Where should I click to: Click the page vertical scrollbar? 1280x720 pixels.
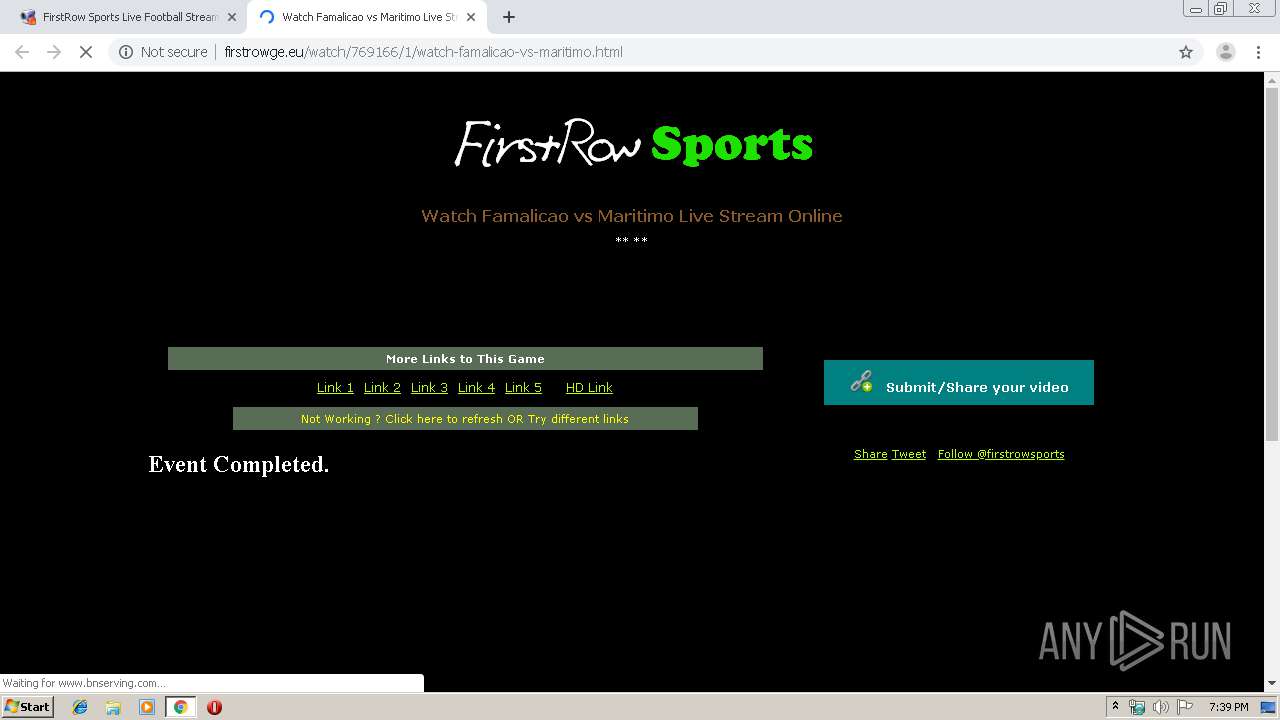[x=1272, y=265]
